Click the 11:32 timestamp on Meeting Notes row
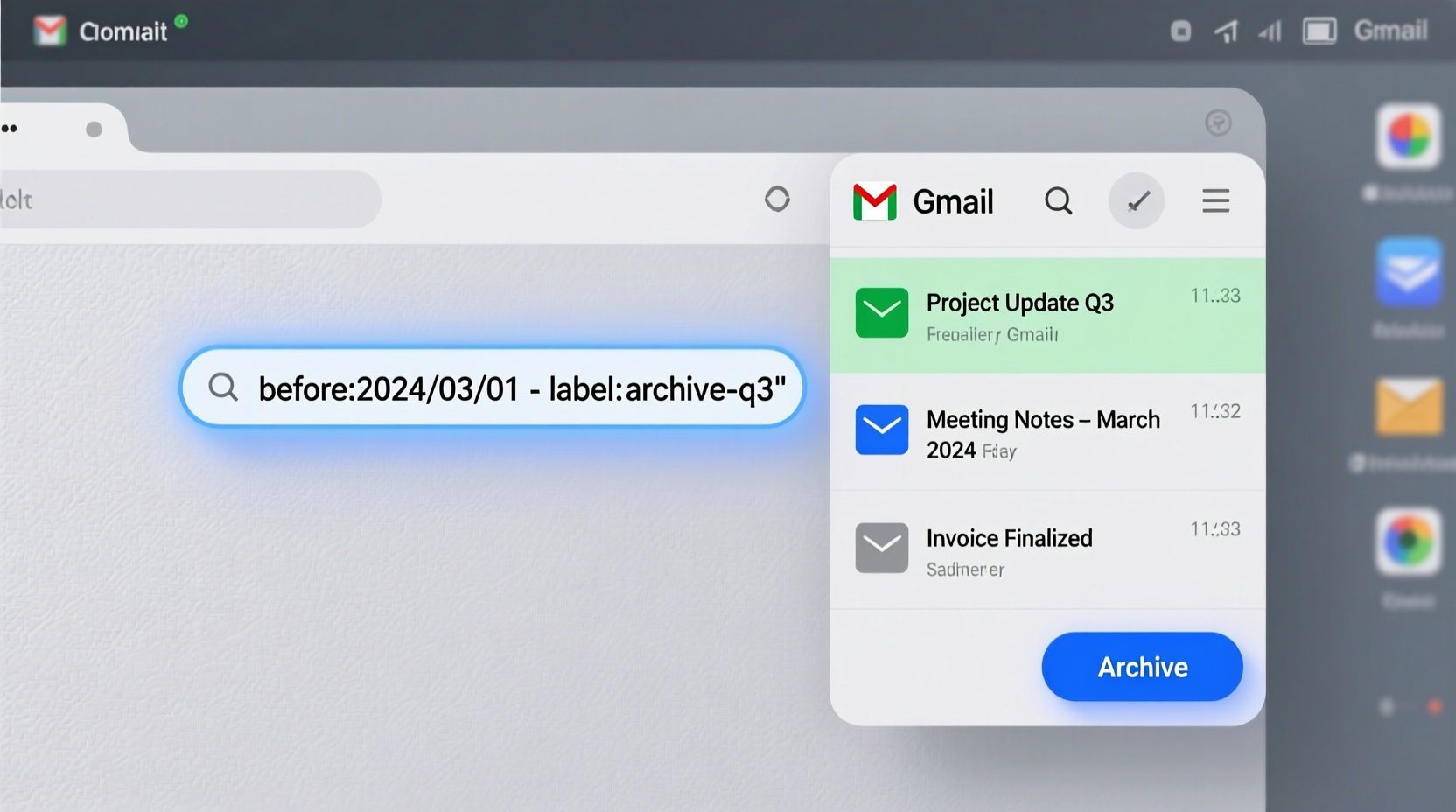Screen dimensions: 1456x812 1215,411
